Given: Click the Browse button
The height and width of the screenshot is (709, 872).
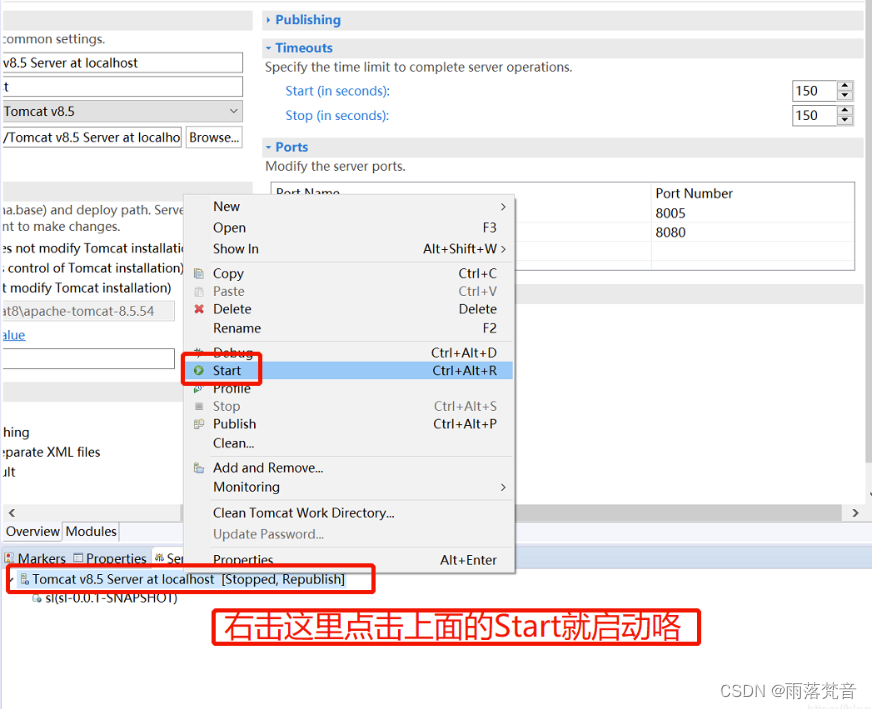Looking at the screenshot, I should coord(214,137).
